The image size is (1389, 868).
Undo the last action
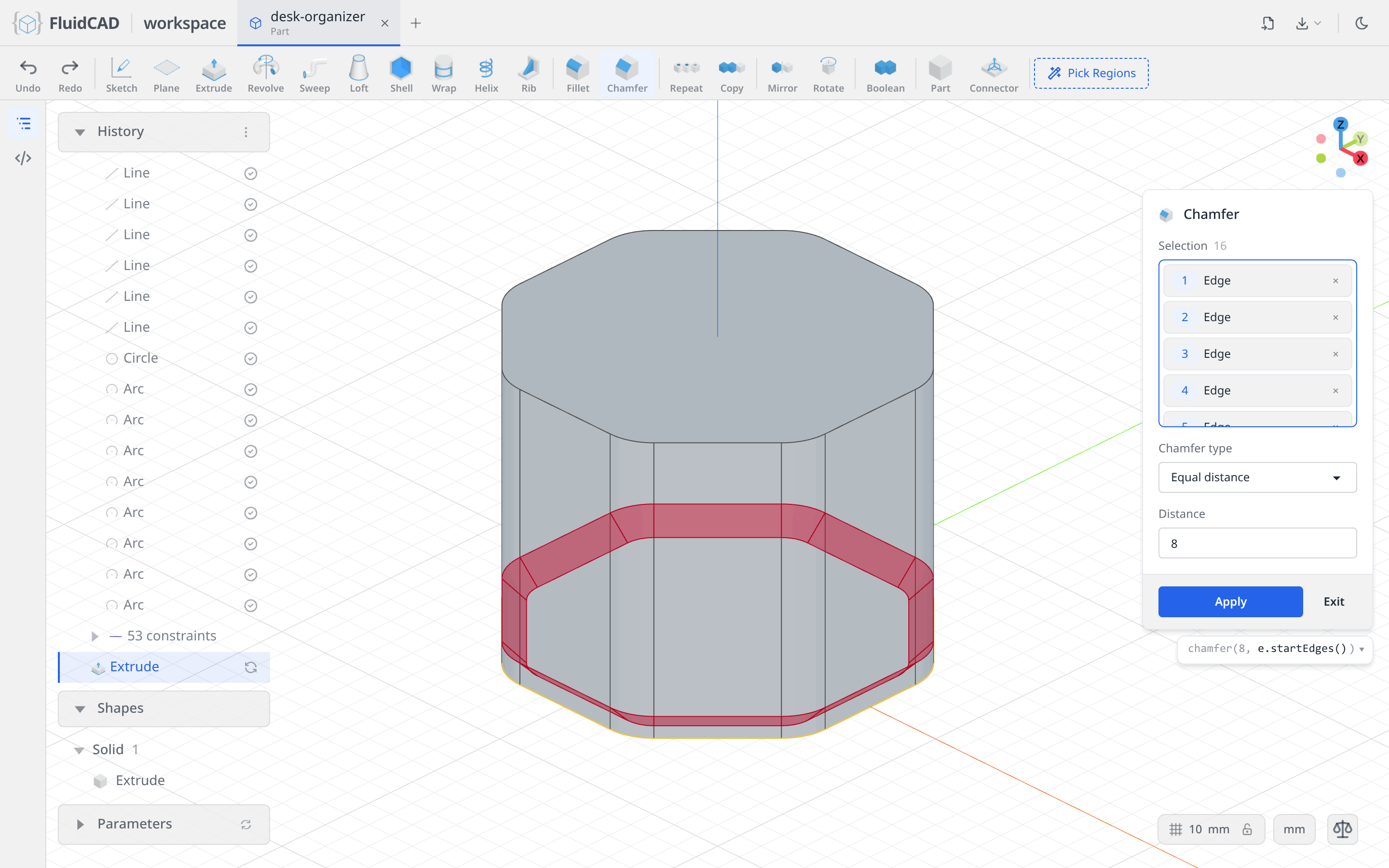pyautogui.click(x=27, y=74)
